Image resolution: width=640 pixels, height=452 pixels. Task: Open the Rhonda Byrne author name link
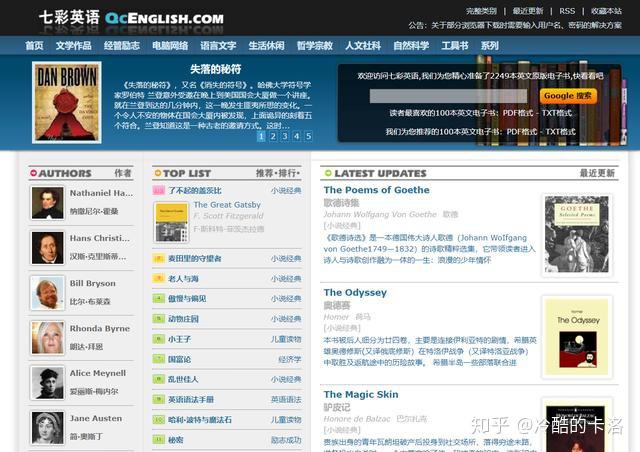[x=100, y=328]
